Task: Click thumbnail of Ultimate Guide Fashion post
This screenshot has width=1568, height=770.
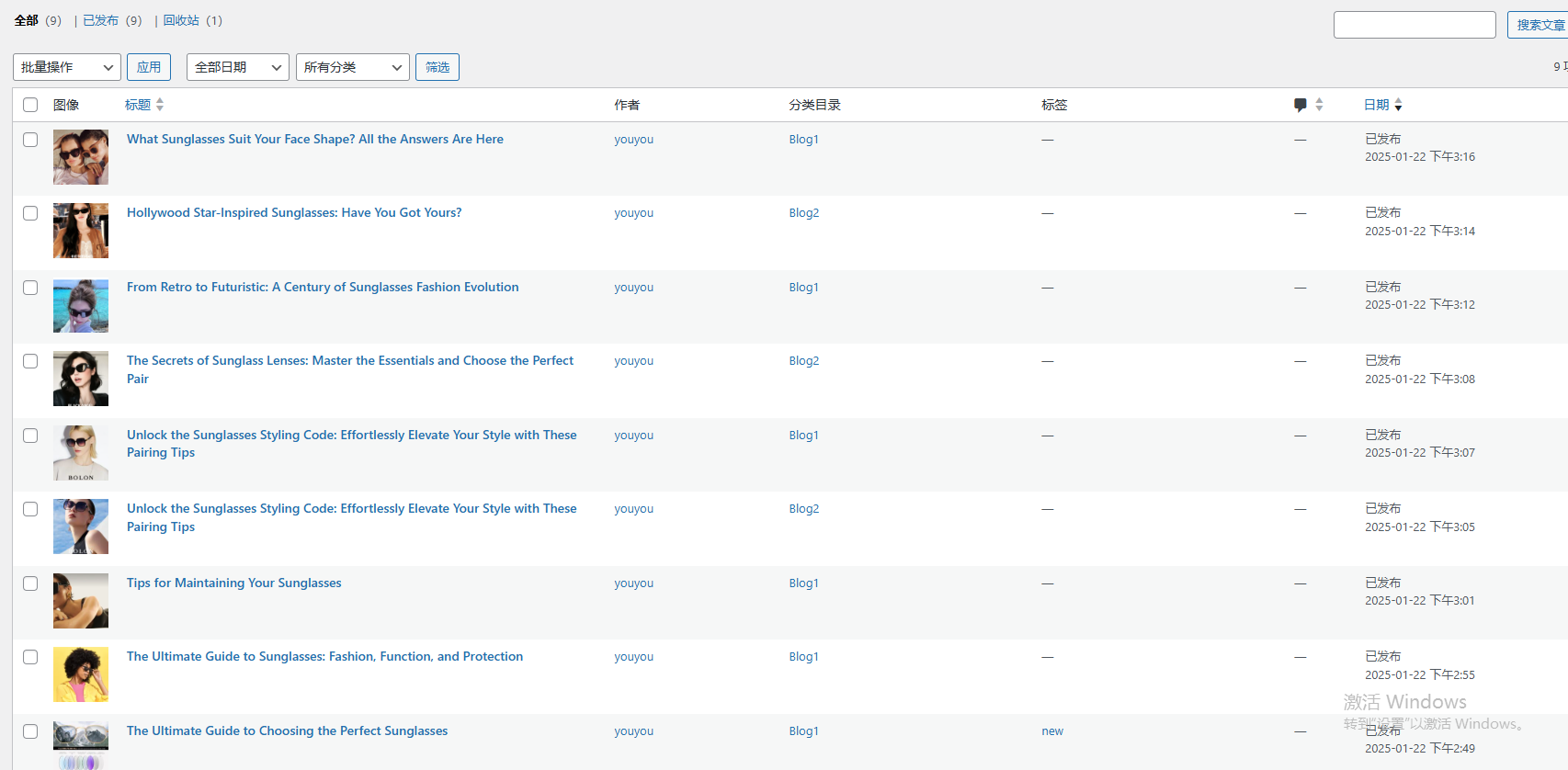Action: click(81, 674)
